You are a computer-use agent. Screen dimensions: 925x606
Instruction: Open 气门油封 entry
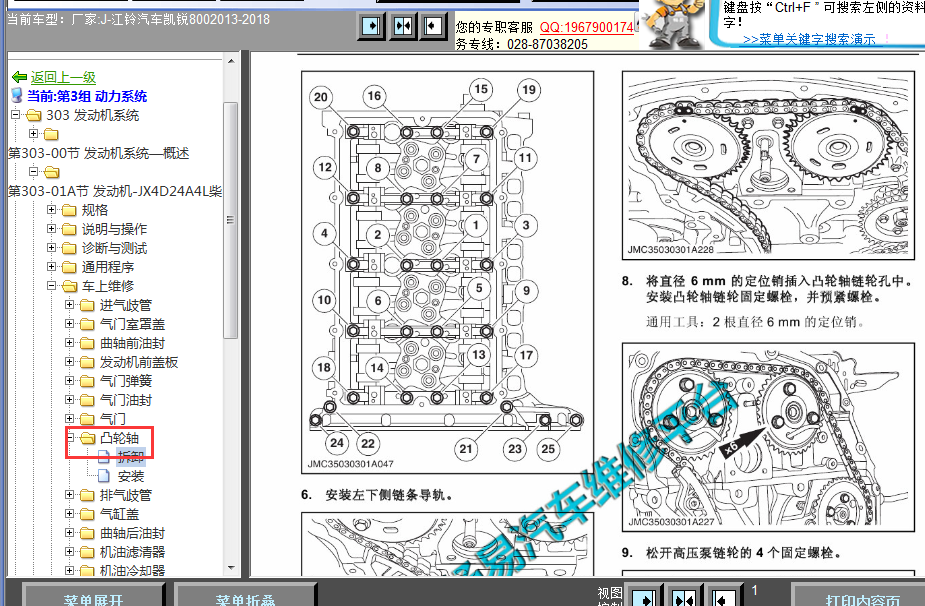tap(126, 400)
